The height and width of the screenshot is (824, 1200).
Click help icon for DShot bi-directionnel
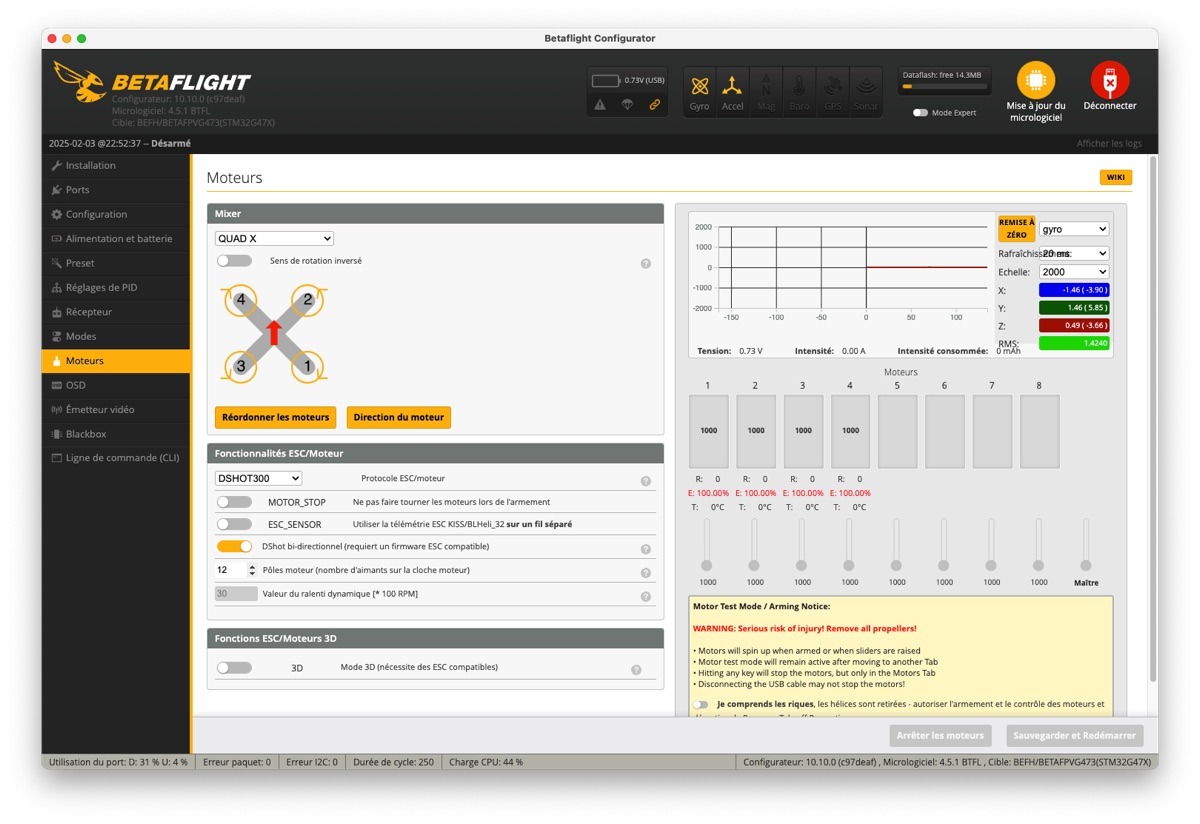646,549
